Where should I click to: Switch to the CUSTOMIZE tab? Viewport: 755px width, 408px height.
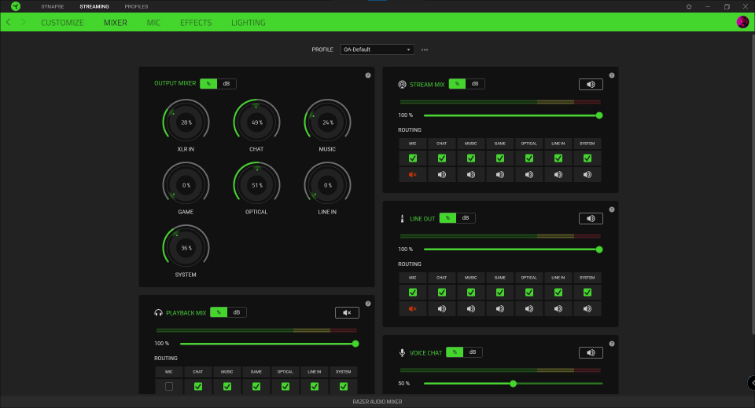62,23
